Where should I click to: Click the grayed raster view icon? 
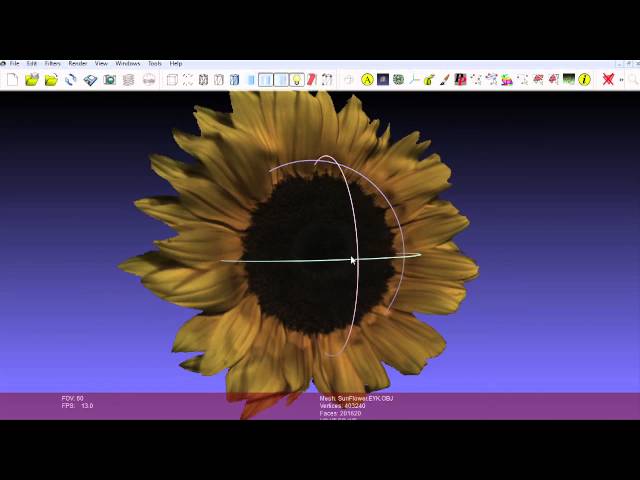pos(149,79)
